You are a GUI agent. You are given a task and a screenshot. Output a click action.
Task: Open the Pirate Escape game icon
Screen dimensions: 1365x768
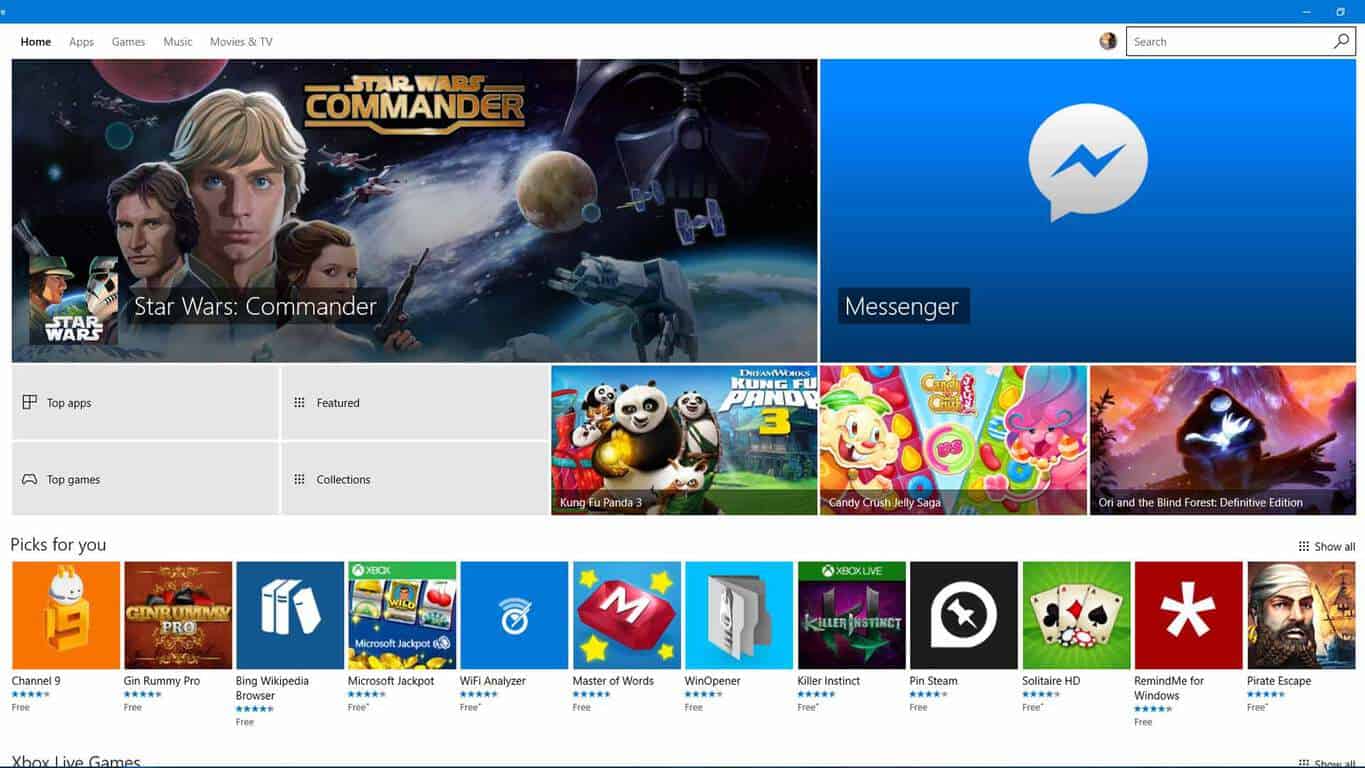(x=1301, y=615)
